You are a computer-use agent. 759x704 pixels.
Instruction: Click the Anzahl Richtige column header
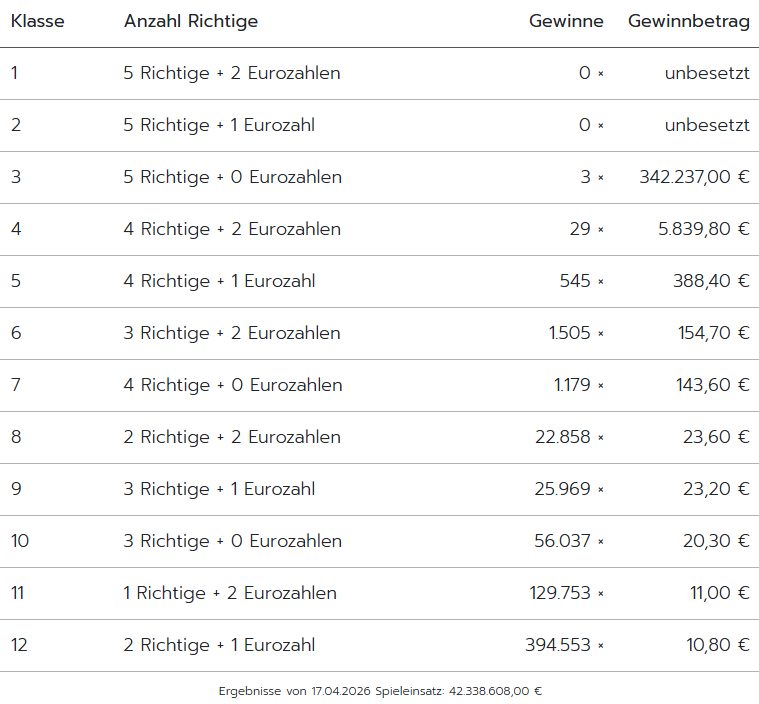(x=191, y=22)
